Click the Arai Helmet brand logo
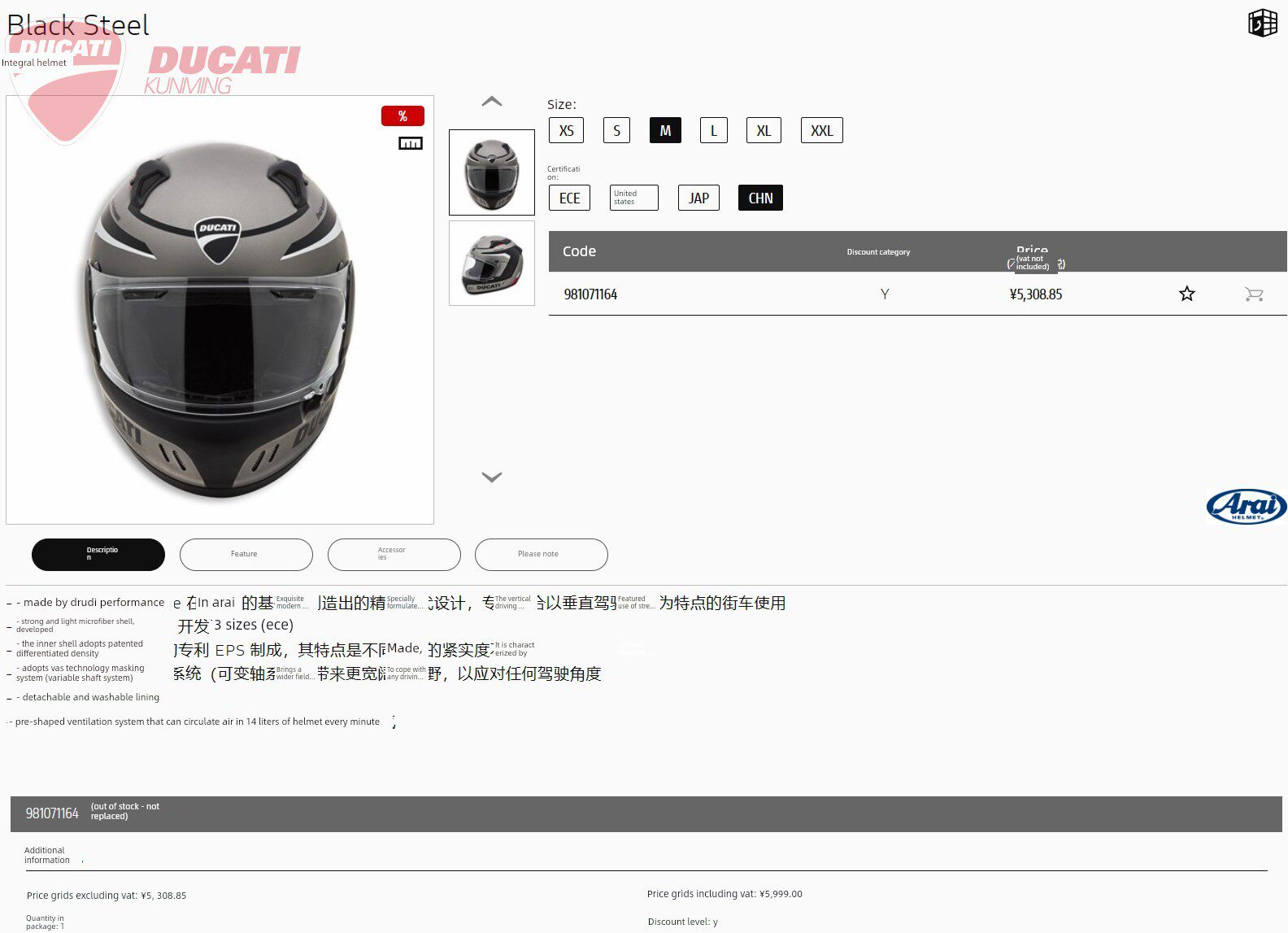1288x933 pixels. pyautogui.click(x=1247, y=506)
